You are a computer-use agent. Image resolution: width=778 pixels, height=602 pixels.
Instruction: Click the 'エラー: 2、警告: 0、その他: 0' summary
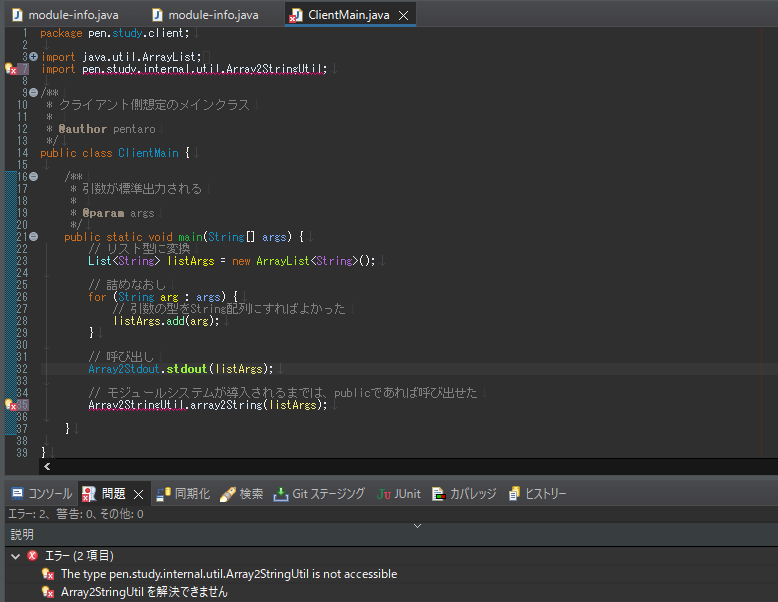(76, 514)
